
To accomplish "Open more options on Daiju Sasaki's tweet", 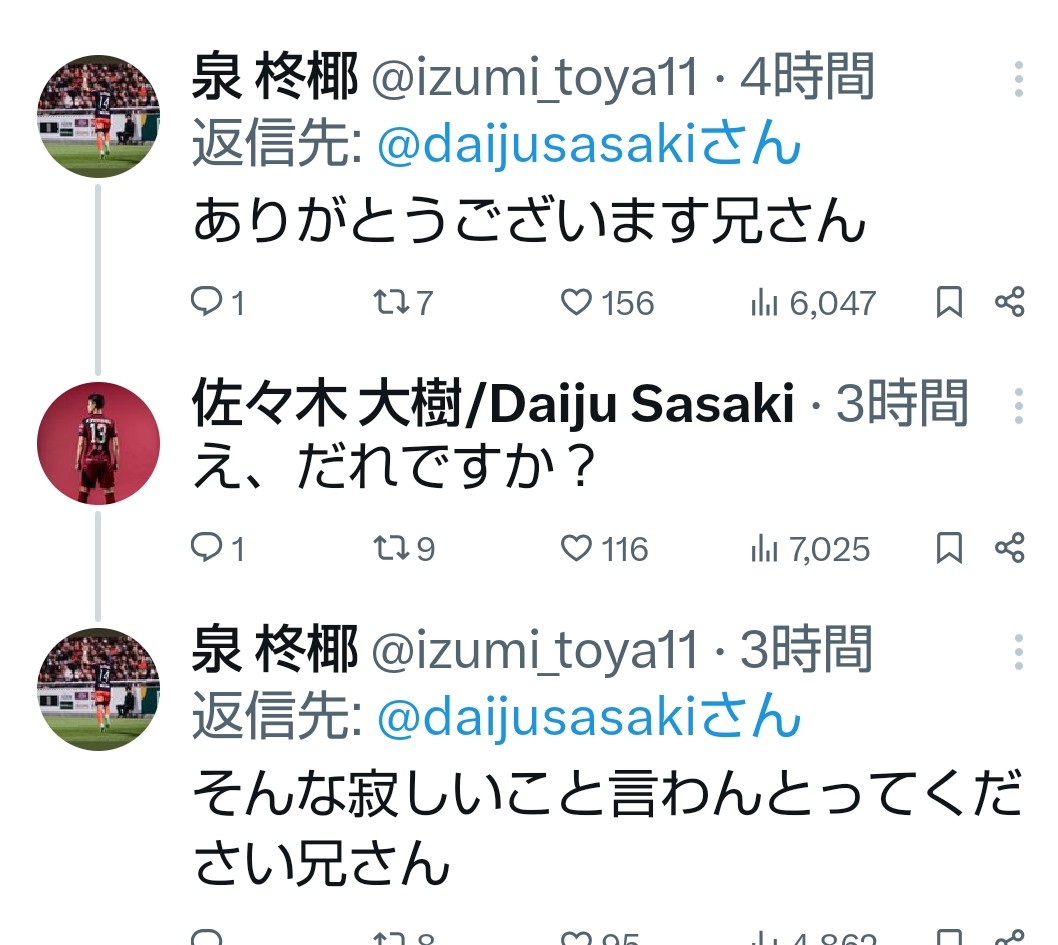I will (x=1018, y=405).
